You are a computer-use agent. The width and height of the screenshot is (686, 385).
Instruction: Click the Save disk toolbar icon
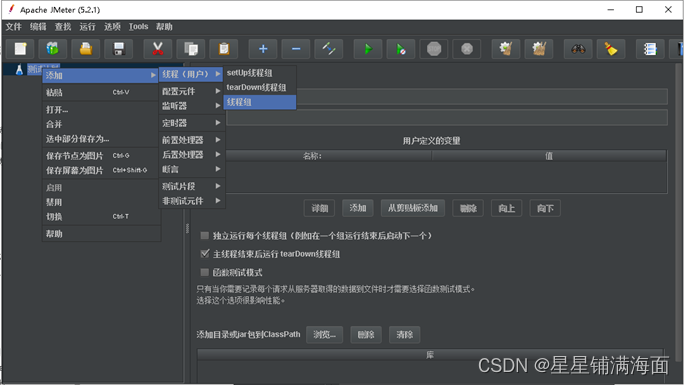[x=119, y=49]
